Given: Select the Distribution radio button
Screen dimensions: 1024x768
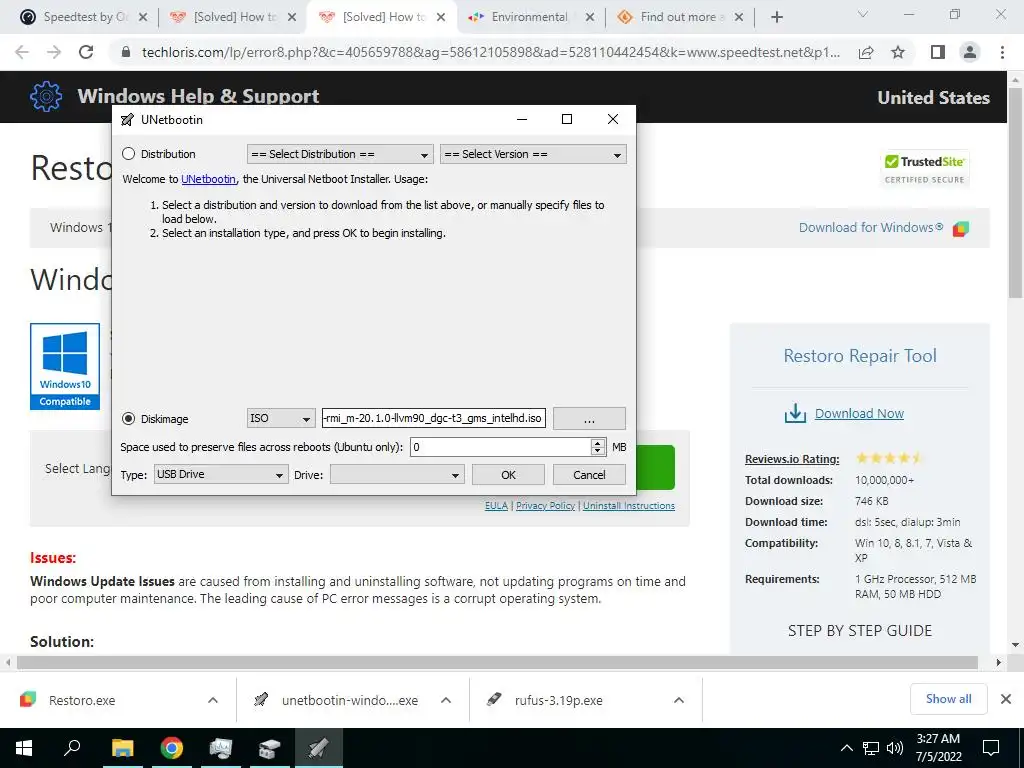Looking at the screenshot, I should tap(129, 154).
